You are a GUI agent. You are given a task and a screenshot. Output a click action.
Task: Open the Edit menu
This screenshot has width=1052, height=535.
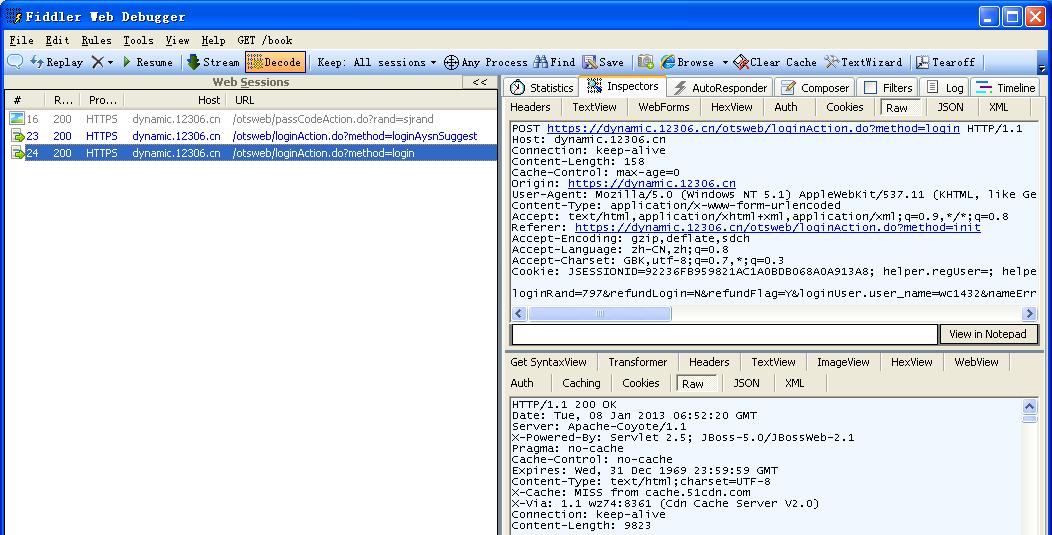(58, 40)
